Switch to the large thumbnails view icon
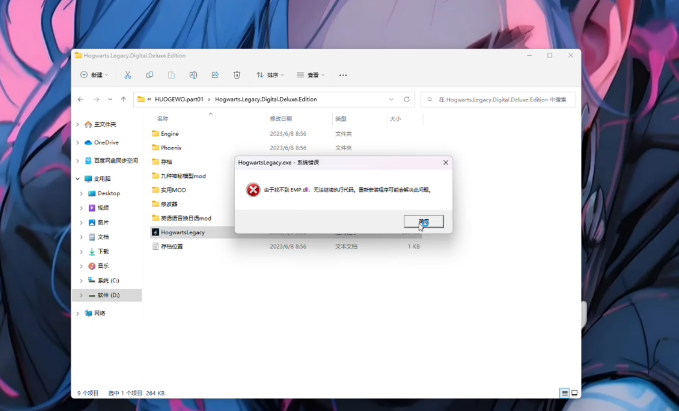Screen dimensions: 679x411 [x=574, y=393]
